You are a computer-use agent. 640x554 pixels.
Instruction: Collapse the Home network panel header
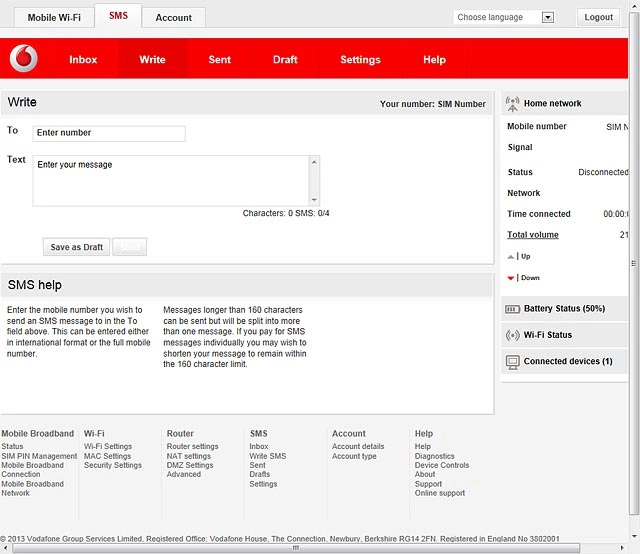564,103
